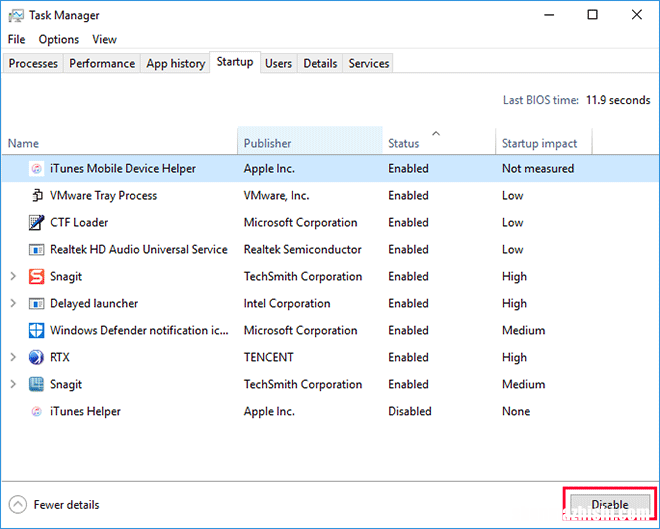Image resolution: width=660 pixels, height=529 pixels.
Task: Minimize the Task Manager window
Action: (549, 15)
